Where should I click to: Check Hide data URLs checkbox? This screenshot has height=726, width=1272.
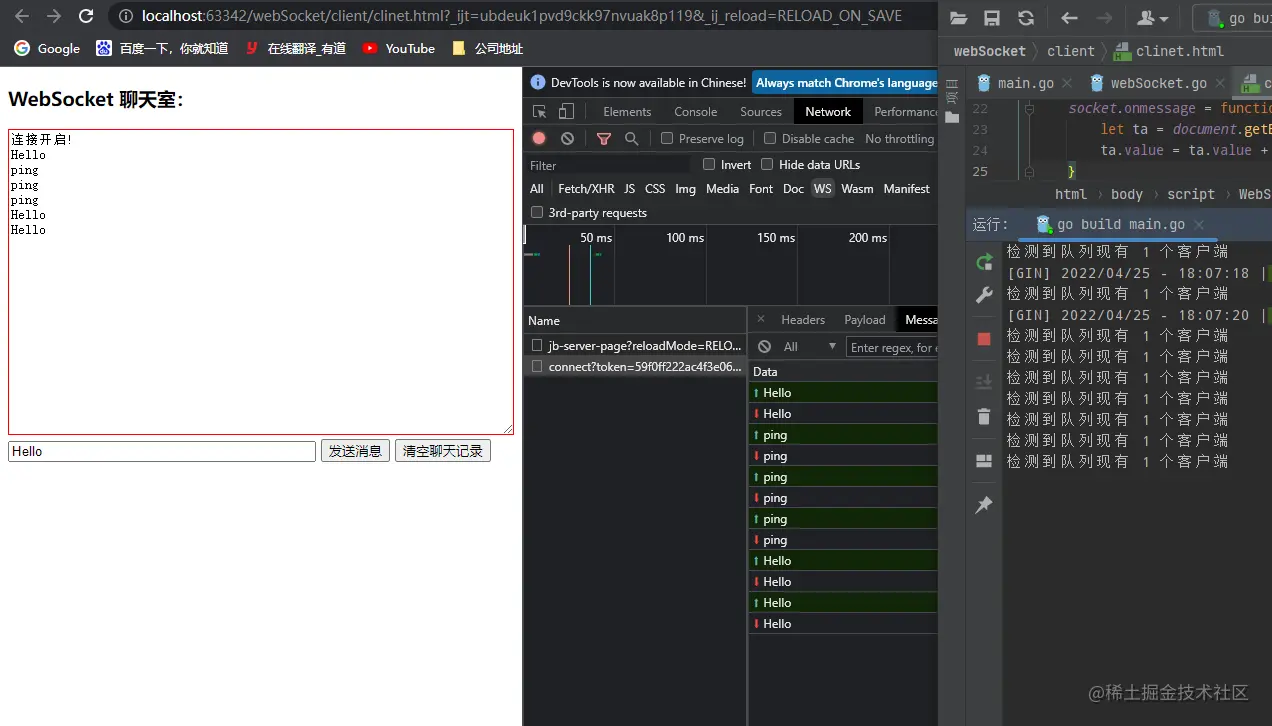[x=767, y=165]
